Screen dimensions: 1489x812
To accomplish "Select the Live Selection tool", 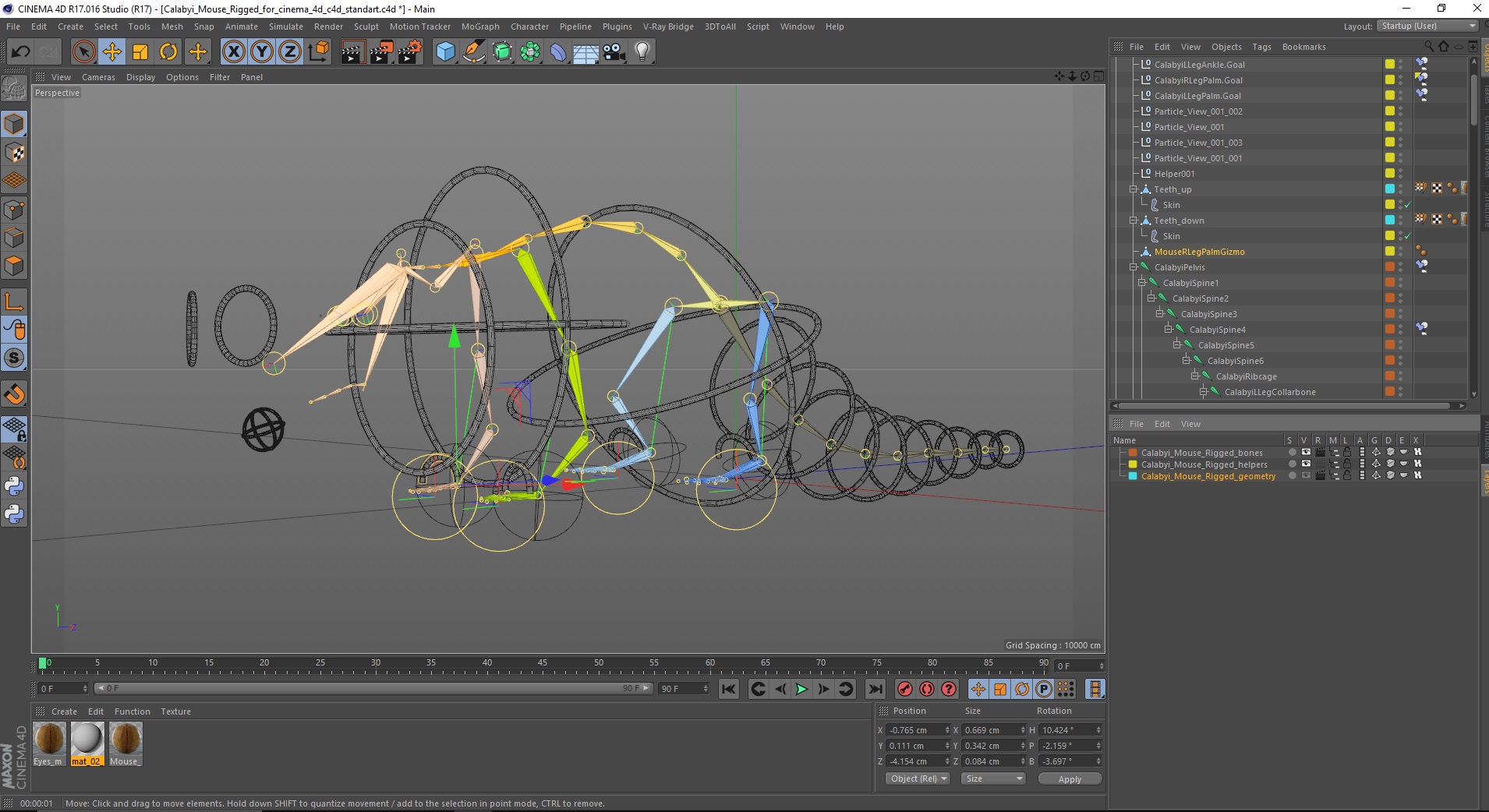I will pyautogui.click(x=83, y=52).
